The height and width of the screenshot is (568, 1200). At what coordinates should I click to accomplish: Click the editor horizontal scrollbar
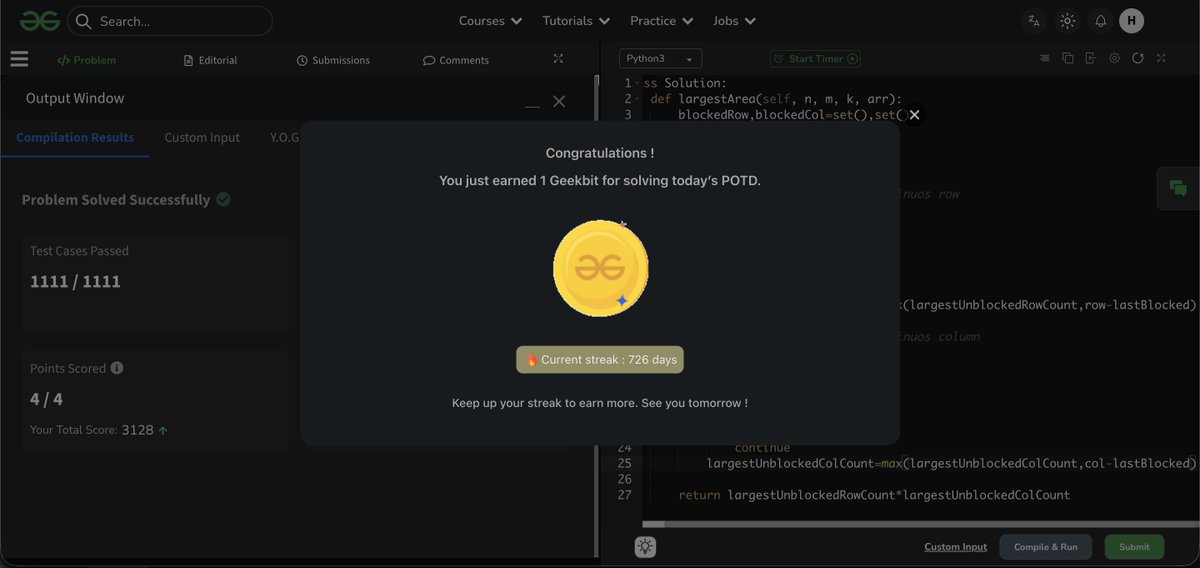click(920, 523)
